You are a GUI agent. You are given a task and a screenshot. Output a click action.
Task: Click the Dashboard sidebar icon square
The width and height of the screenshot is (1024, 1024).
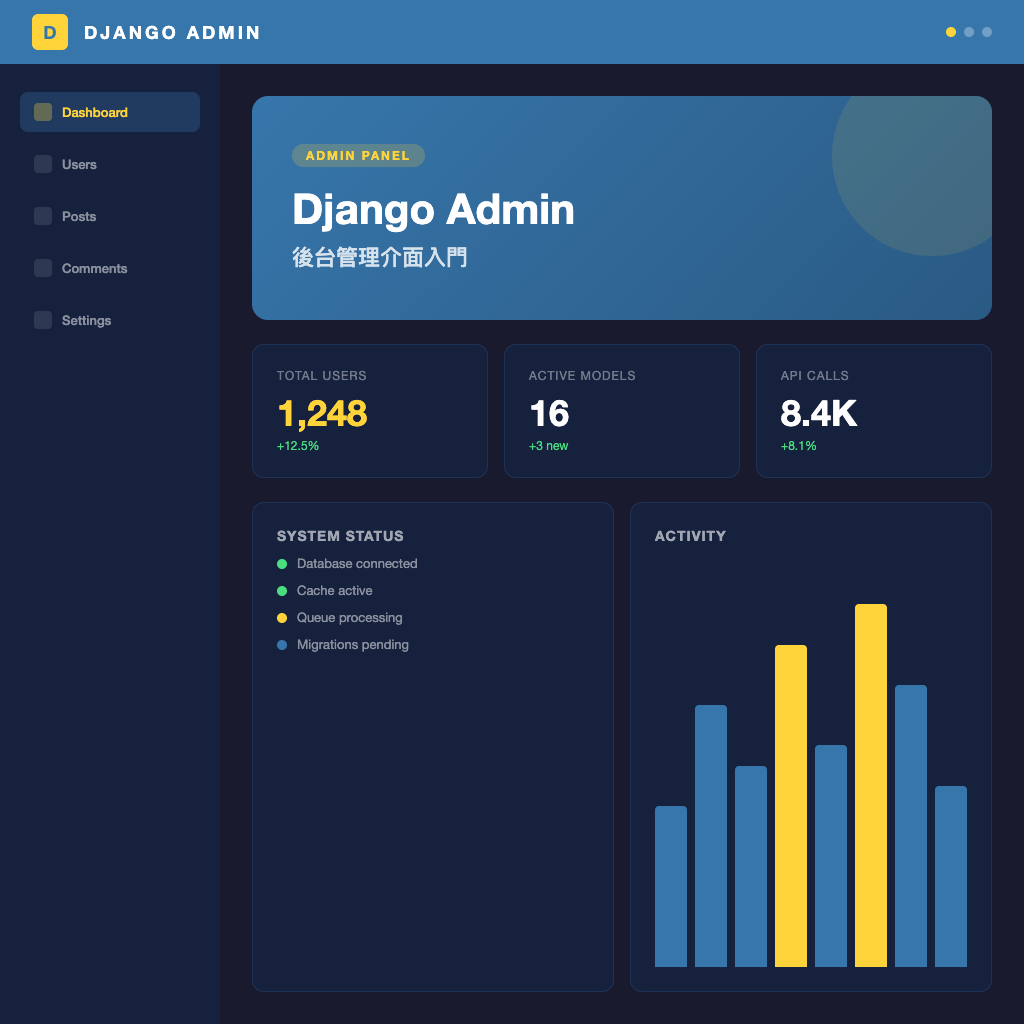(x=43, y=112)
